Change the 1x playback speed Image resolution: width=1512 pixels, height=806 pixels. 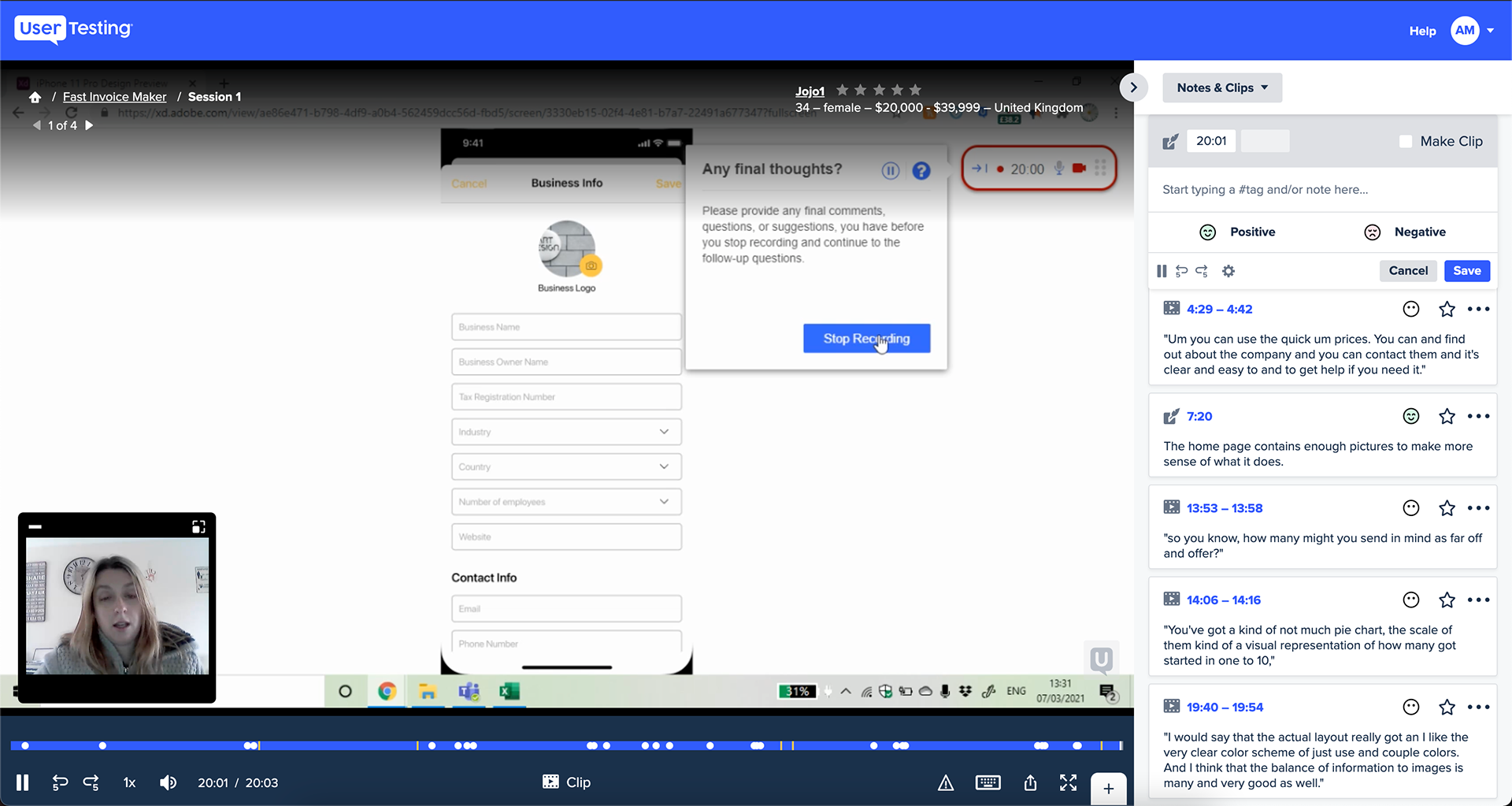point(130,782)
